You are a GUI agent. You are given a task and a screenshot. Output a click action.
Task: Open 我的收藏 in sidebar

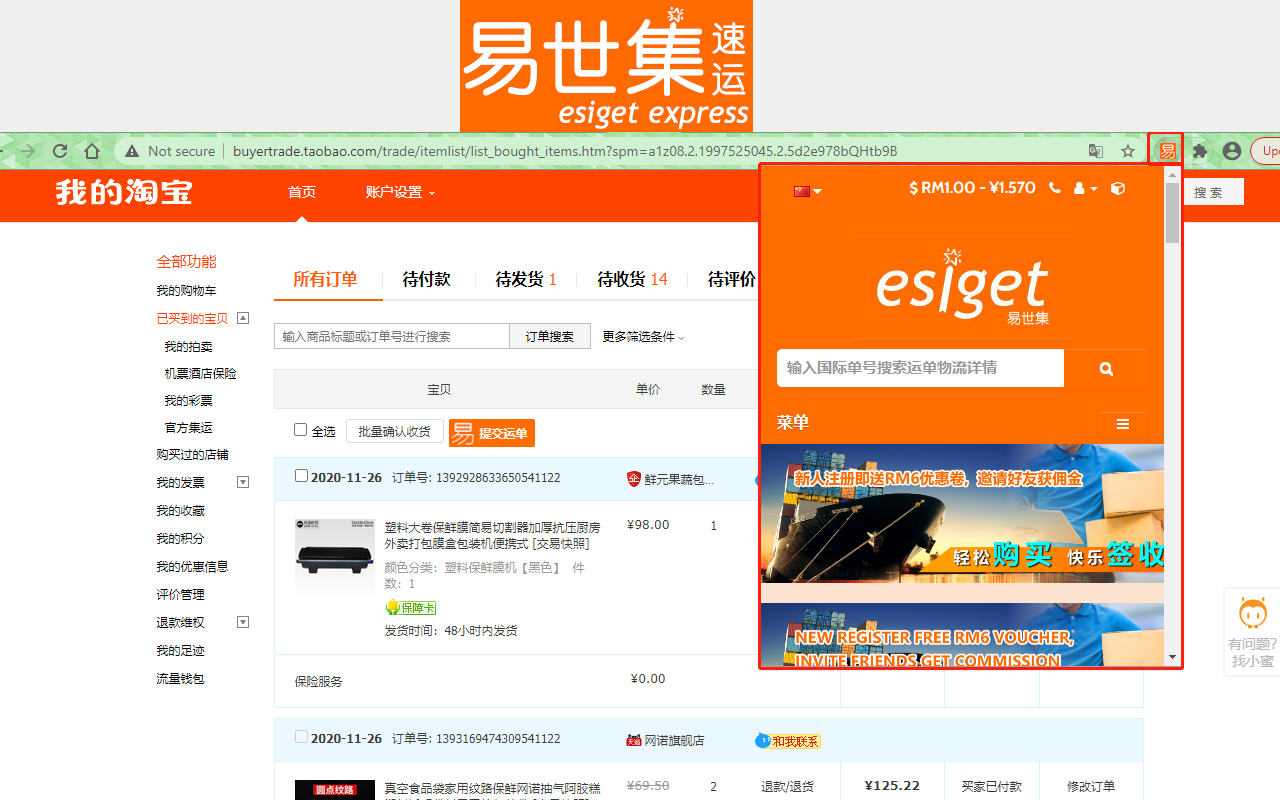(x=180, y=511)
